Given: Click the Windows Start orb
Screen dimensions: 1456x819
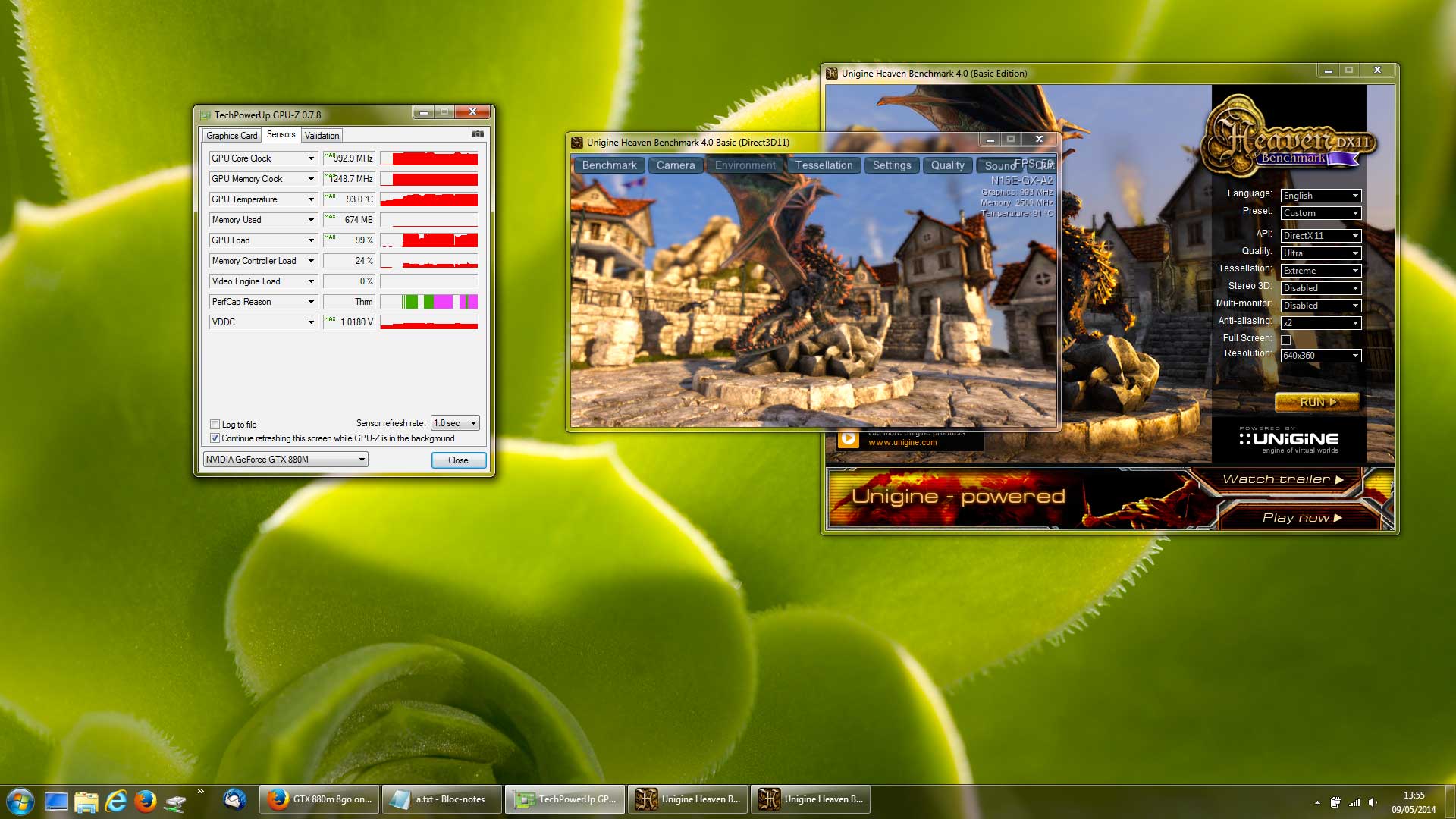Looking at the screenshot, I should (x=20, y=801).
